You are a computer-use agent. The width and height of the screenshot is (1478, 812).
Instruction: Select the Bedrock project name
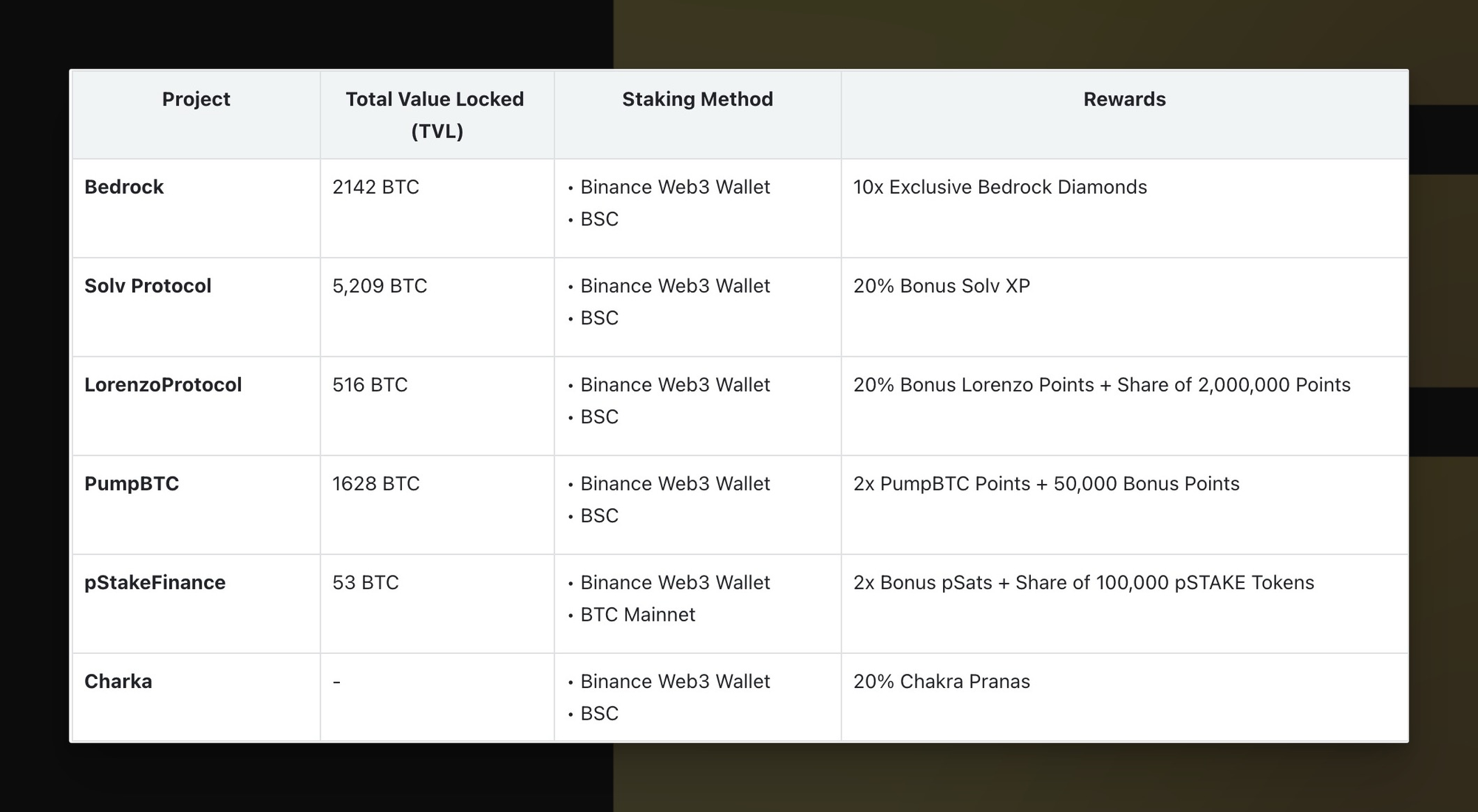(124, 187)
